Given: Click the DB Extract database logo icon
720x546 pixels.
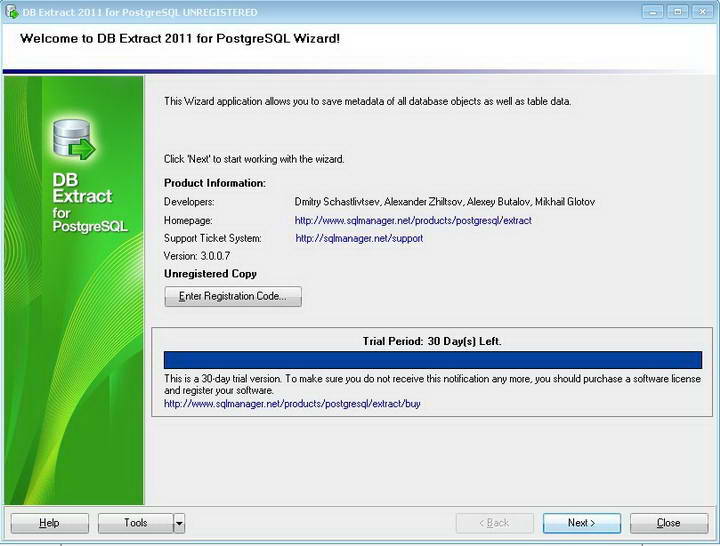Looking at the screenshot, I should (74, 140).
